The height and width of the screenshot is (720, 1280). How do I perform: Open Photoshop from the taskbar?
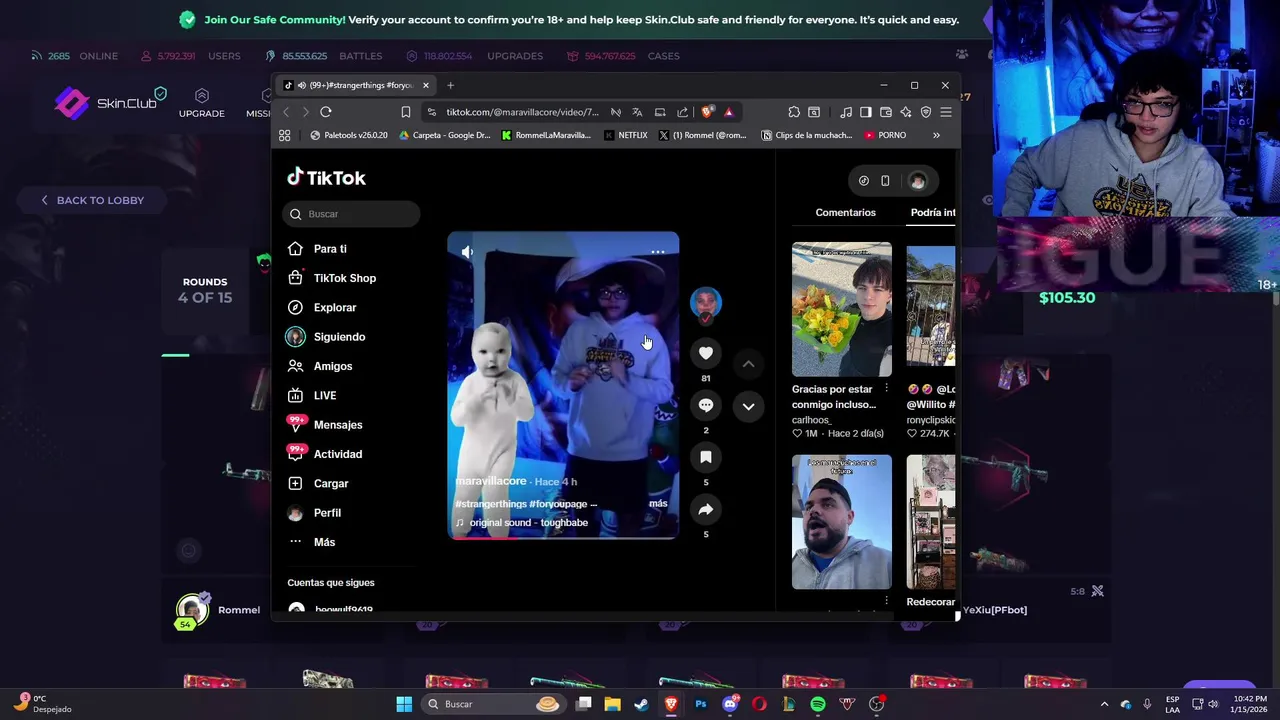(x=700, y=704)
